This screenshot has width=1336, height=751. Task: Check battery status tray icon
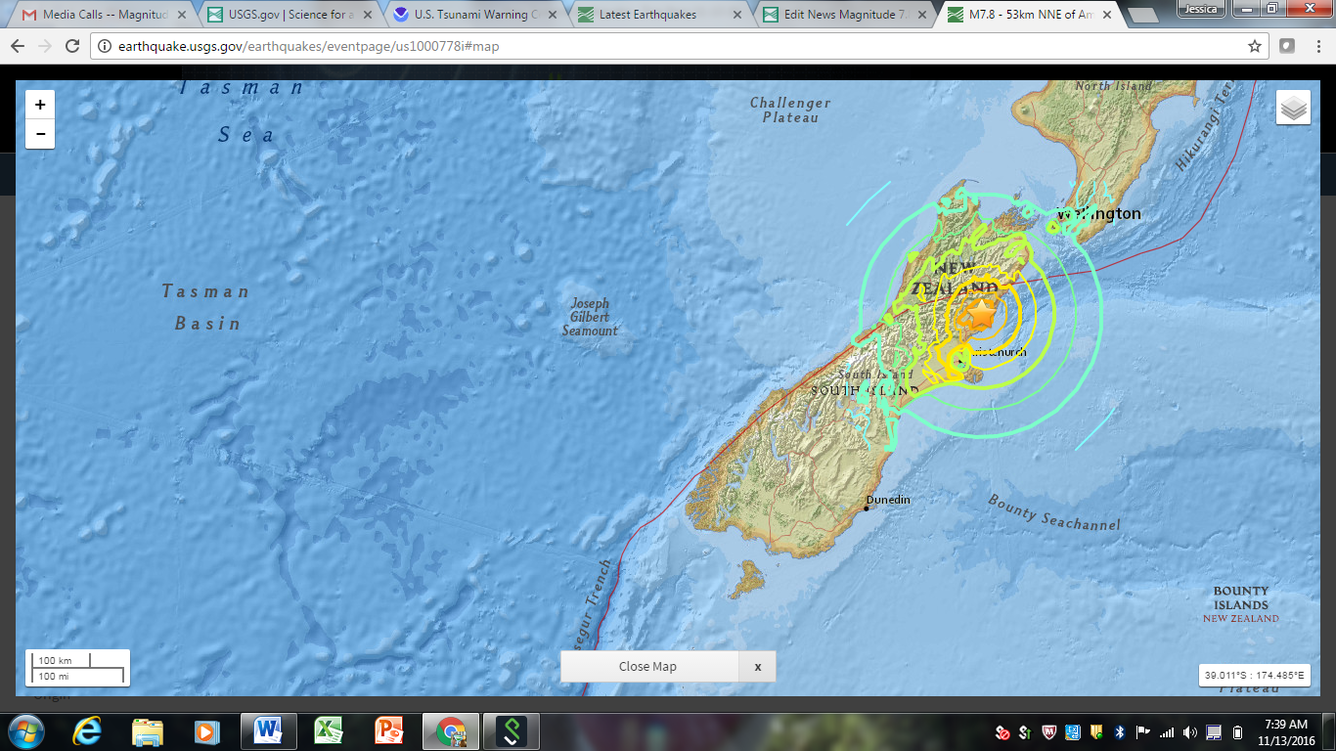pos(1237,733)
